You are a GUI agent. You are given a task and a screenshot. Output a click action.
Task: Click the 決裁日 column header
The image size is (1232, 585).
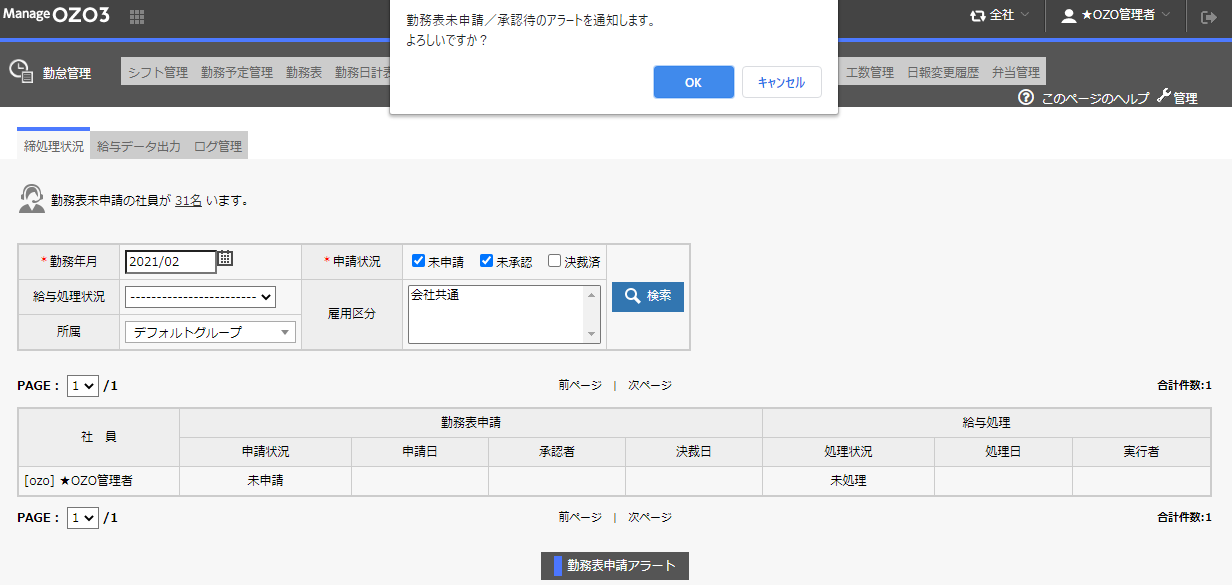(694, 452)
